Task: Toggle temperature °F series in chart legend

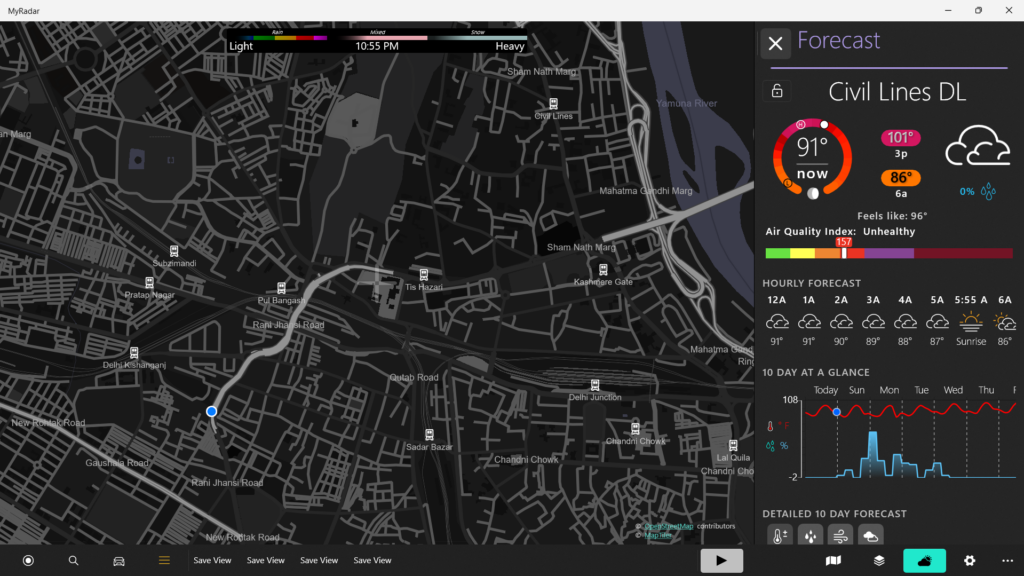Action: point(776,425)
